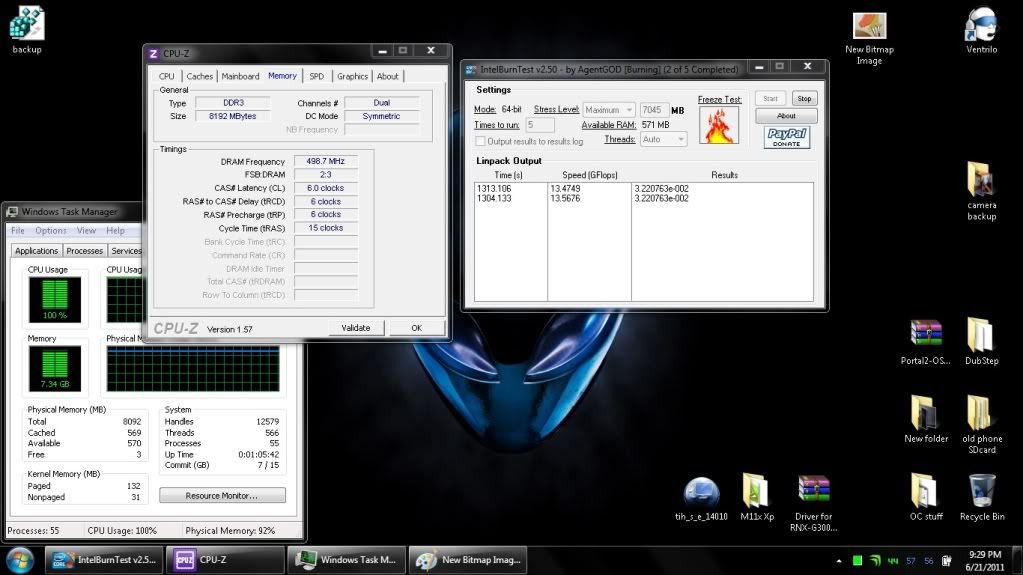1023x575 pixels.
Task: Click the Memory 7.34 GB meter
Action: 55,369
